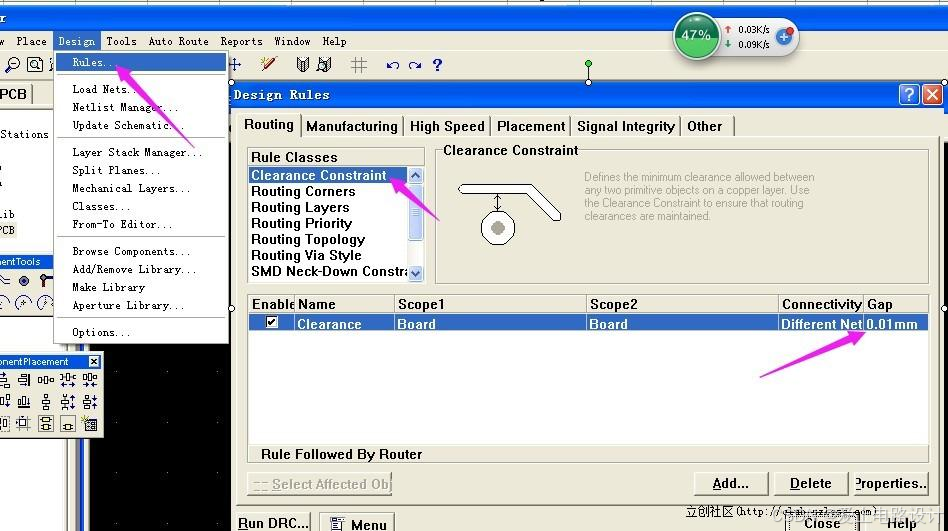Choose Split Planes... menu entry
Image resolution: width=948 pixels, height=531 pixels.
[141, 171]
